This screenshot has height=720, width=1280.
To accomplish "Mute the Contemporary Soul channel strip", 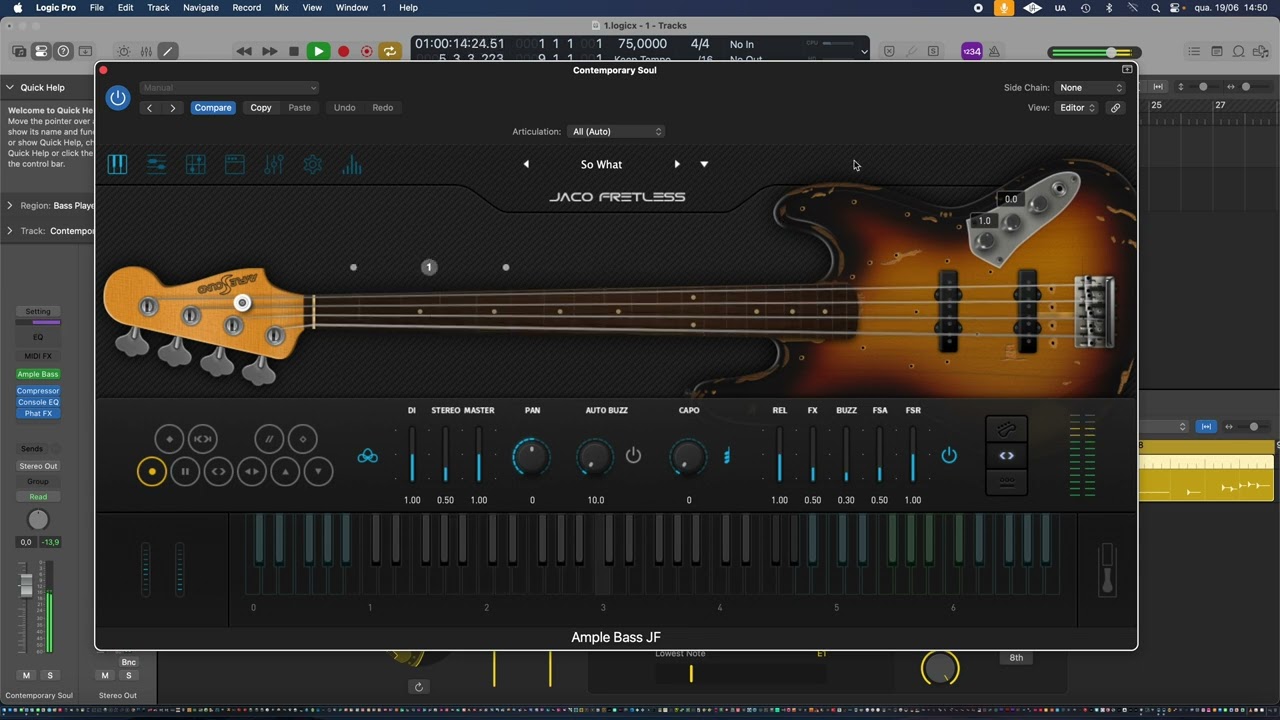I will (27, 676).
